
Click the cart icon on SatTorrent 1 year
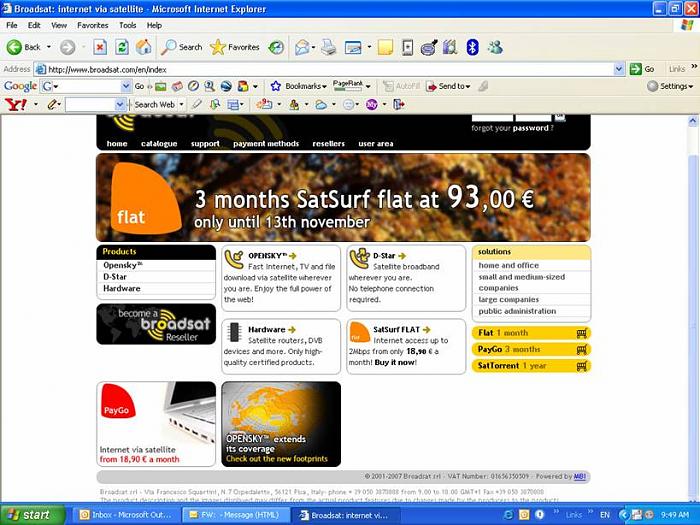[581, 366]
